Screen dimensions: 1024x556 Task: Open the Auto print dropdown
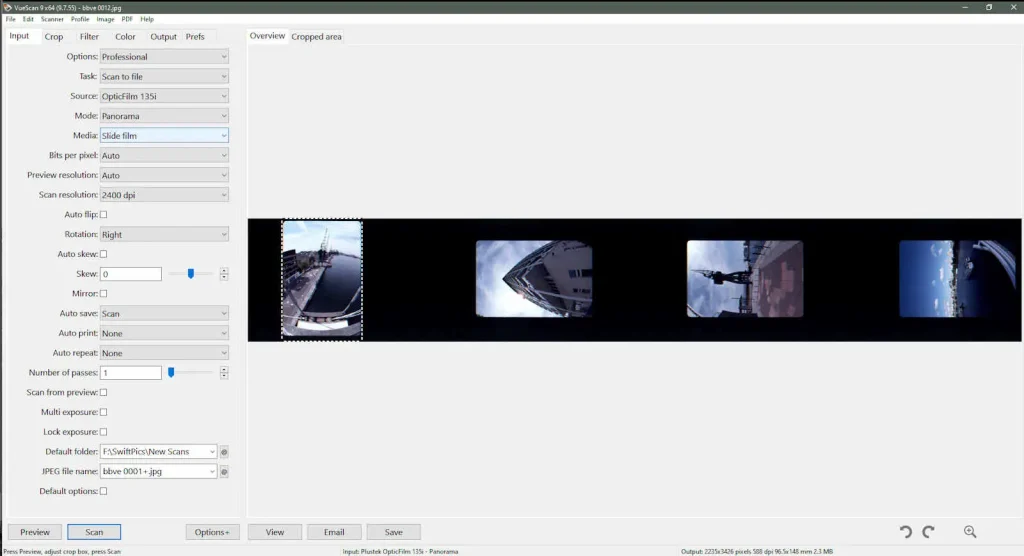(x=164, y=333)
